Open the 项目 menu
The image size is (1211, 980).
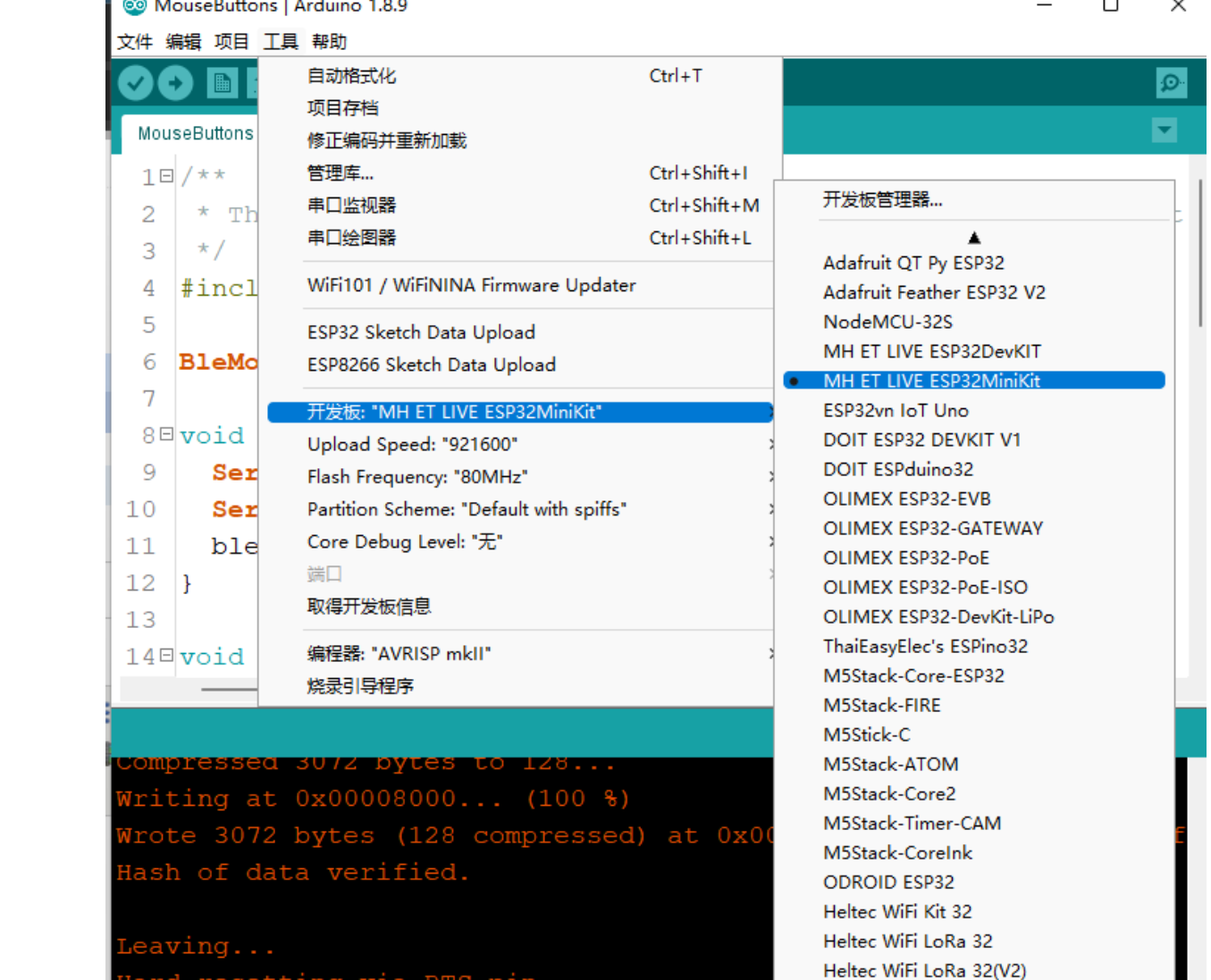[231, 42]
